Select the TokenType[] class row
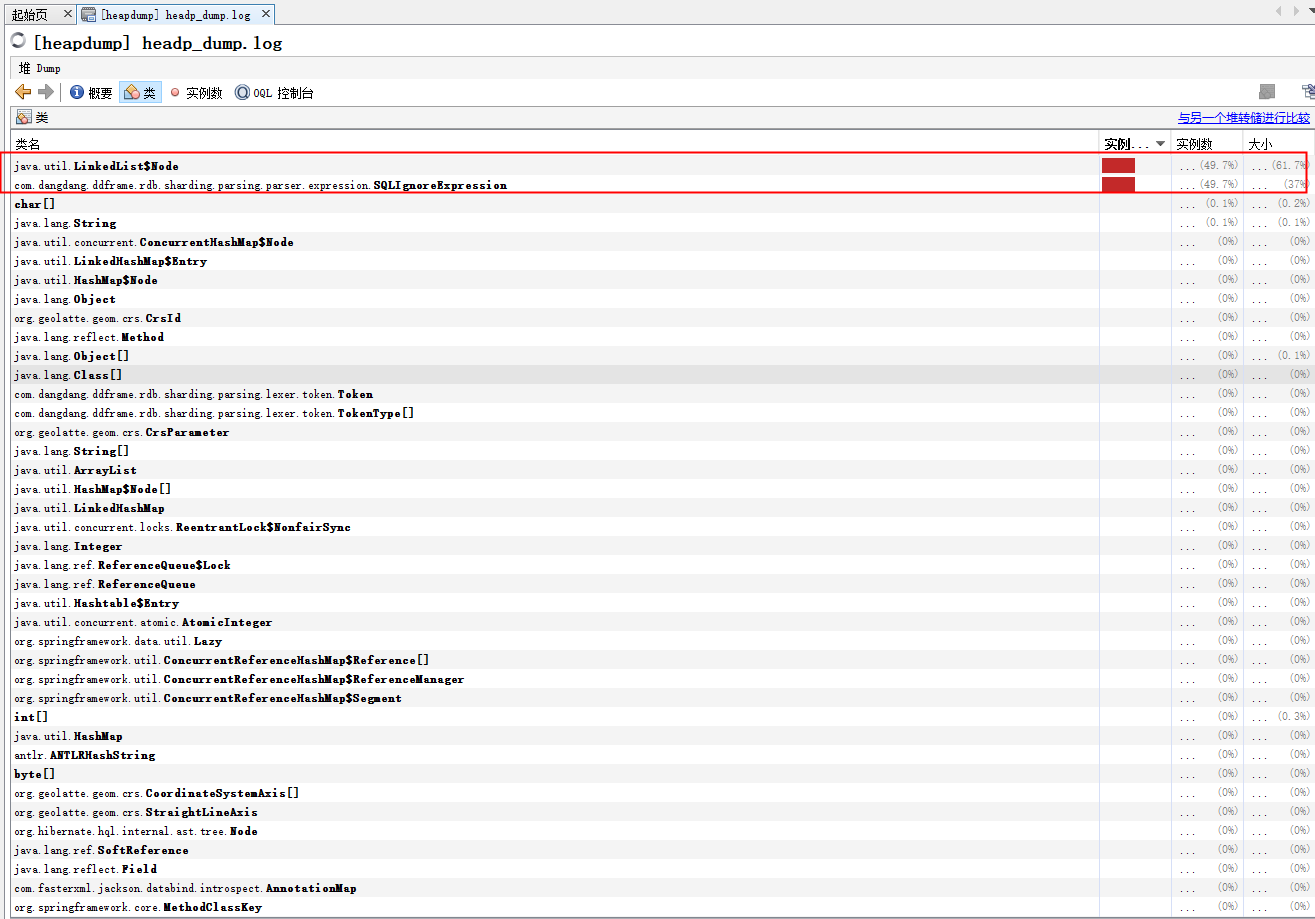Screen dimensions: 1315x919 (660, 413)
